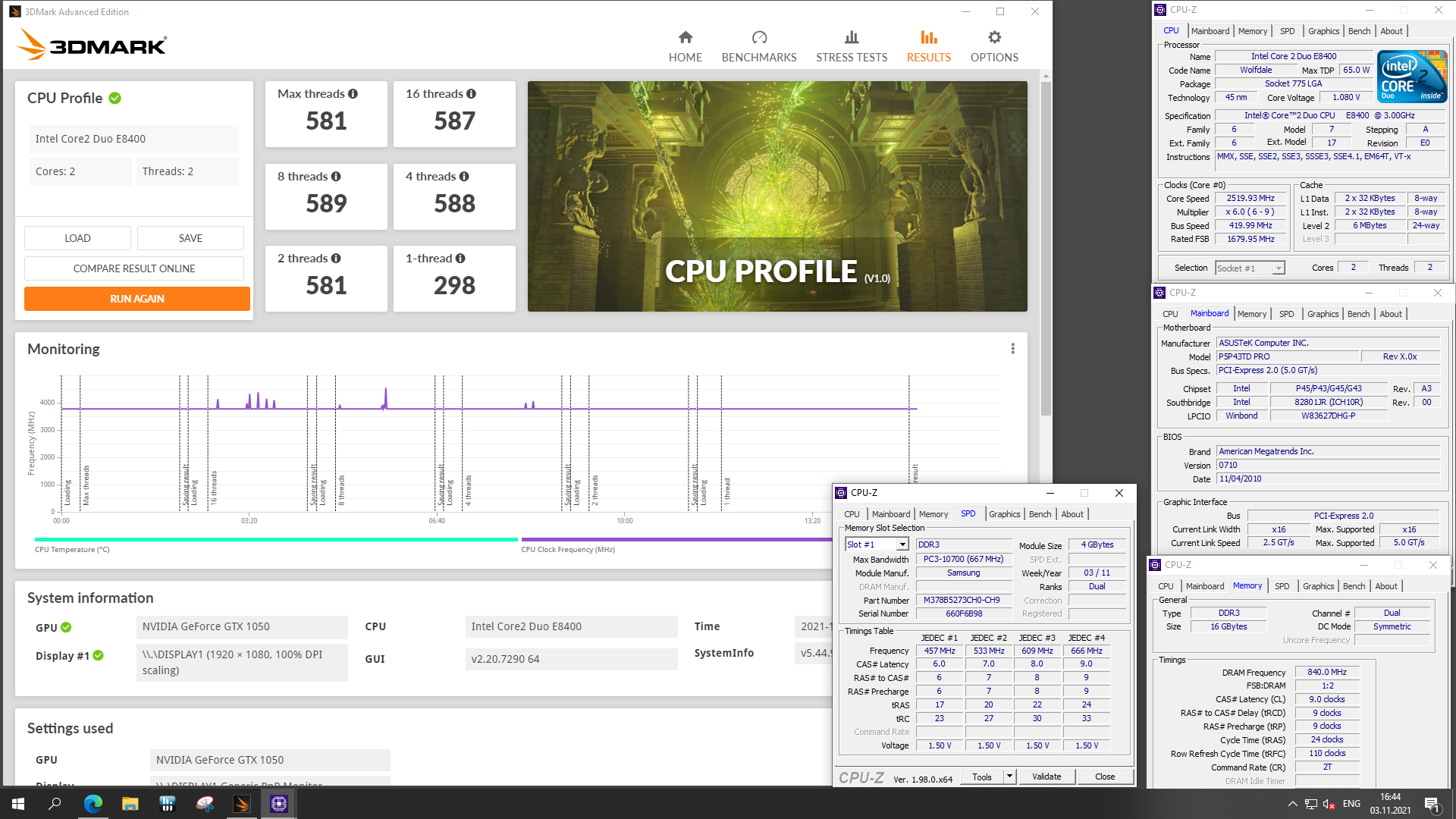Open the Windows Start menu

click(18, 804)
